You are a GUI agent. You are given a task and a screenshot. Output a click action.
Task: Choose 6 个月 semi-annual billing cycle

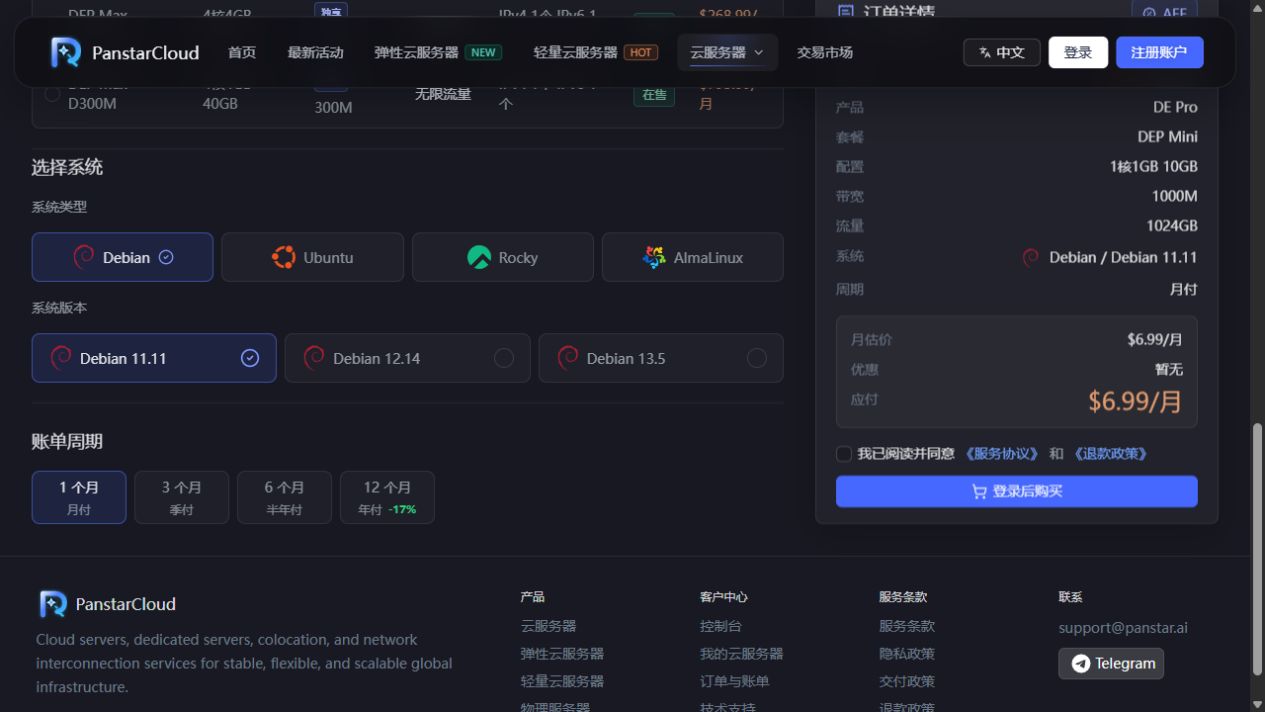[x=284, y=497]
